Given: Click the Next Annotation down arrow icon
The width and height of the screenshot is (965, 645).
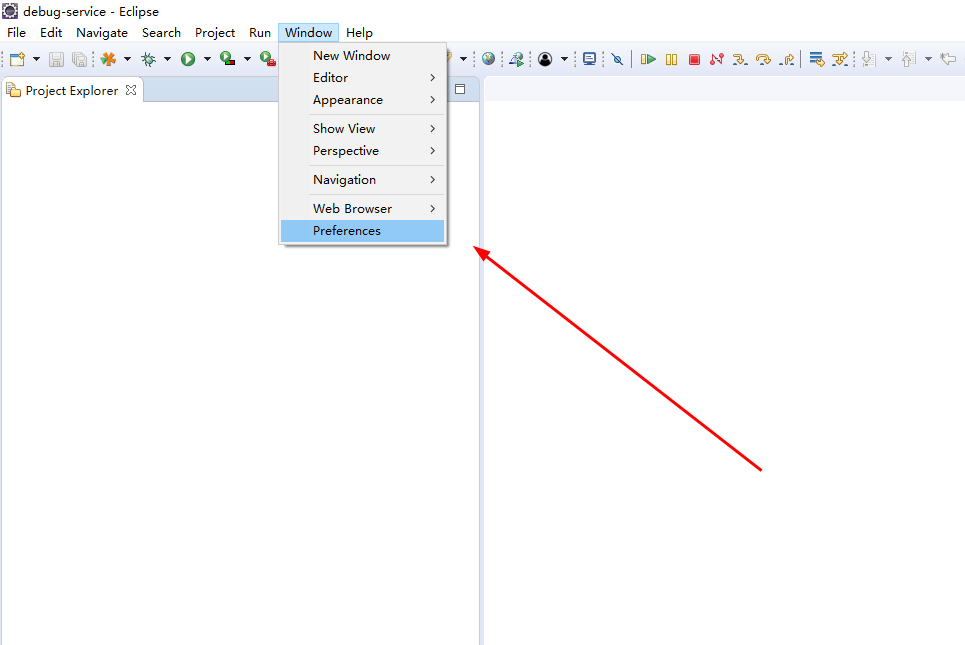Looking at the screenshot, I should coord(869,59).
